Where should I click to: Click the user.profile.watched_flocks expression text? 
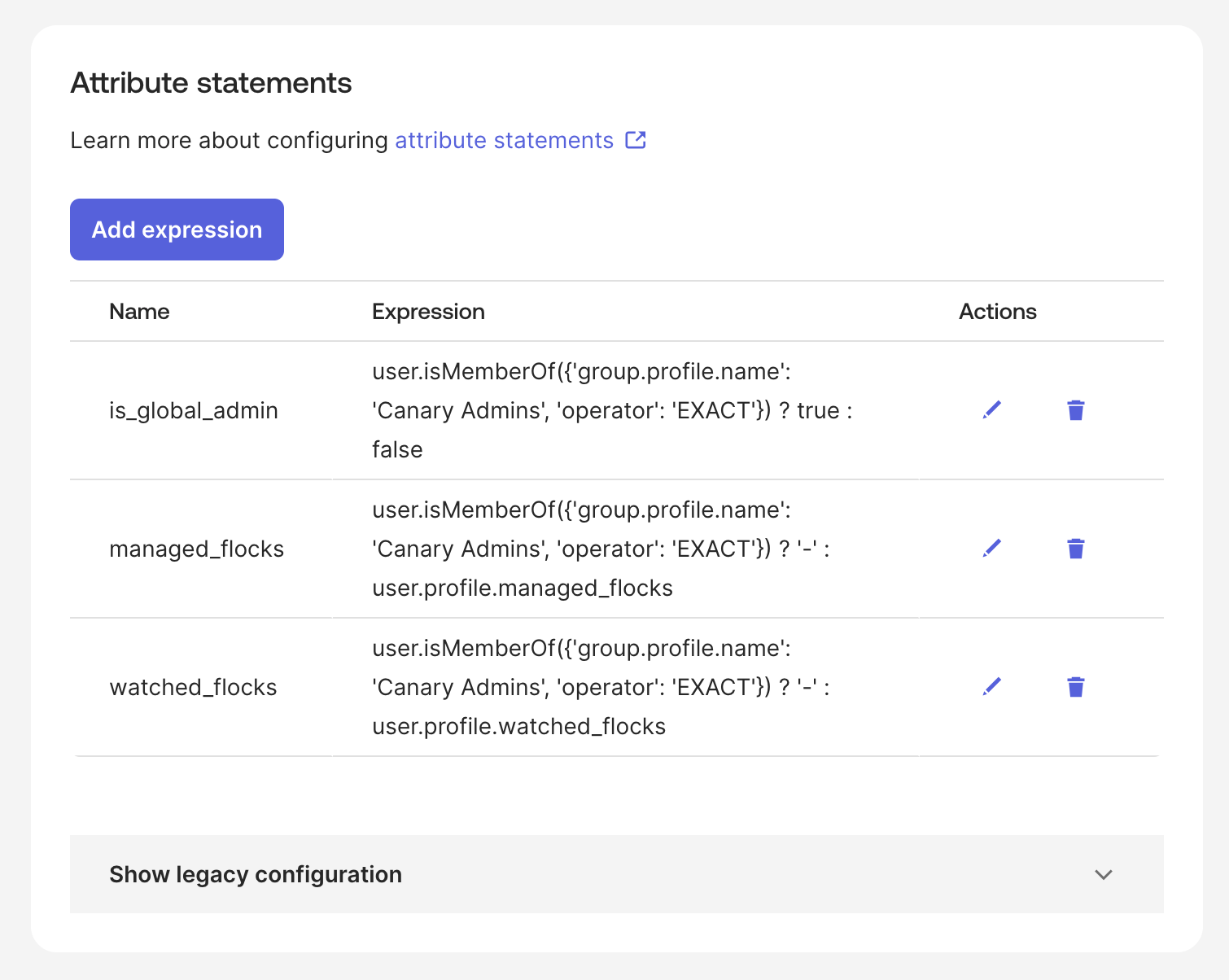tap(518, 726)
